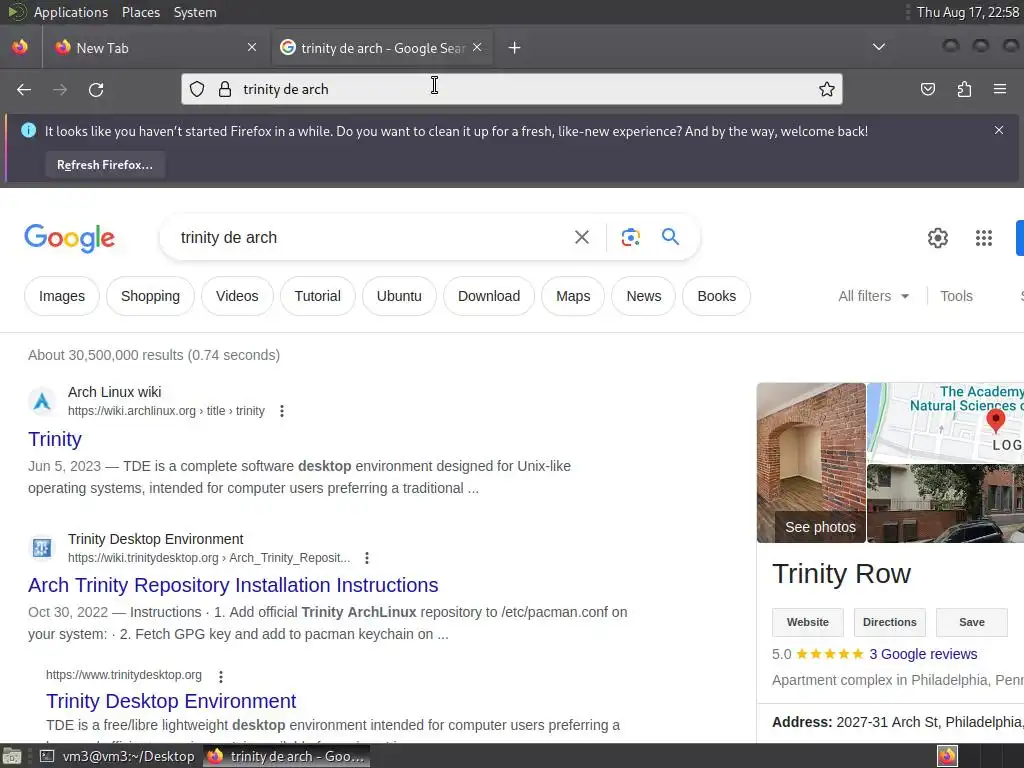The height and width of the screenshot is (768, 1024).
Task: Open Arch Trinity Repository Installation Instructions link
Action: click(x=233, y=585)
